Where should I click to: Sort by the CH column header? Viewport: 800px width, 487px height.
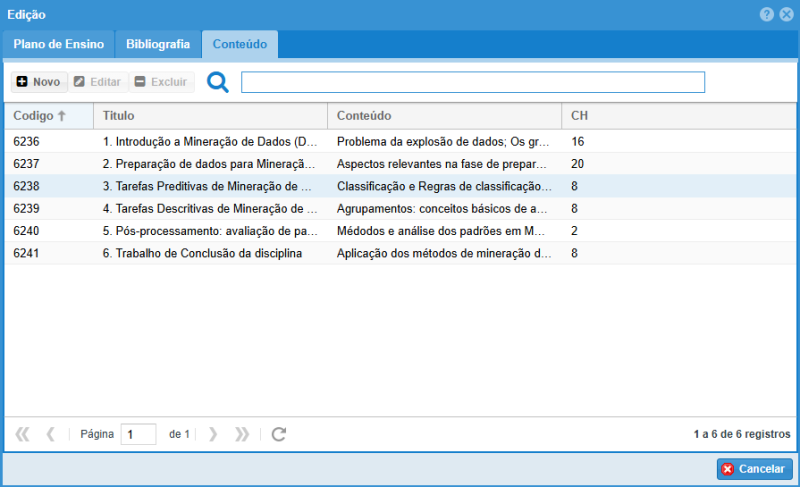click(579, 116)
